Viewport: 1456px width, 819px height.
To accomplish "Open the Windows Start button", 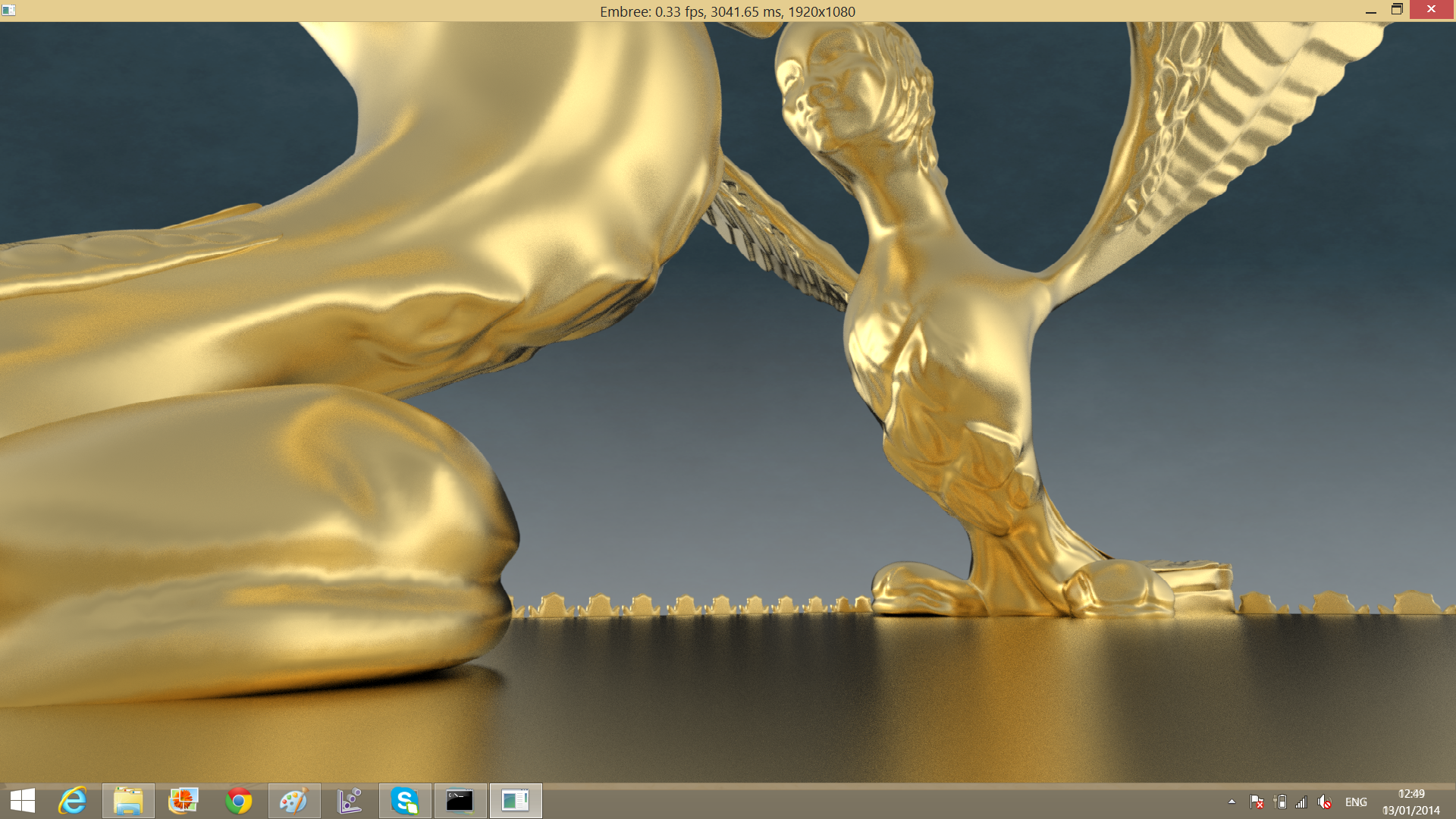I will [23, 801].
